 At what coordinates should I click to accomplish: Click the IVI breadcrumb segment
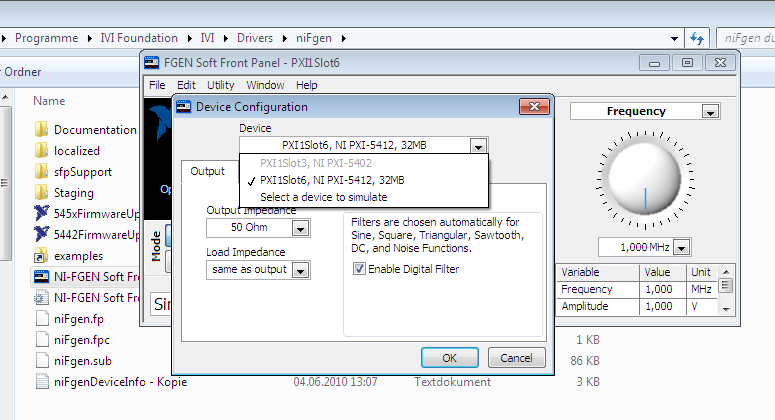207,38
